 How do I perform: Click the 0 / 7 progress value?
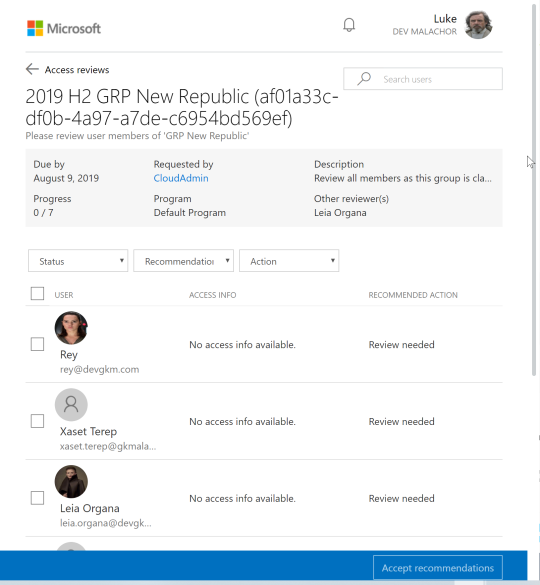click(43, 213)
